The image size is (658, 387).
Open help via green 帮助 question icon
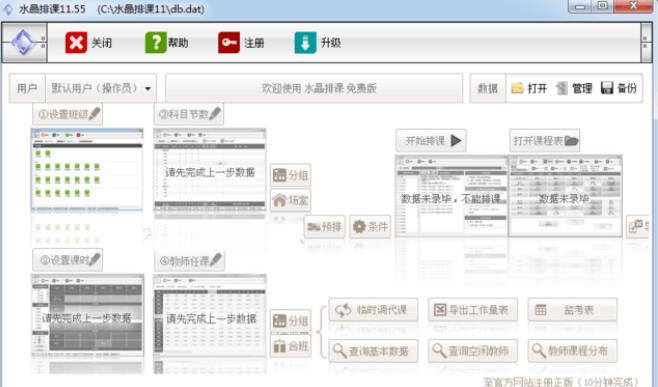[156, 42]
